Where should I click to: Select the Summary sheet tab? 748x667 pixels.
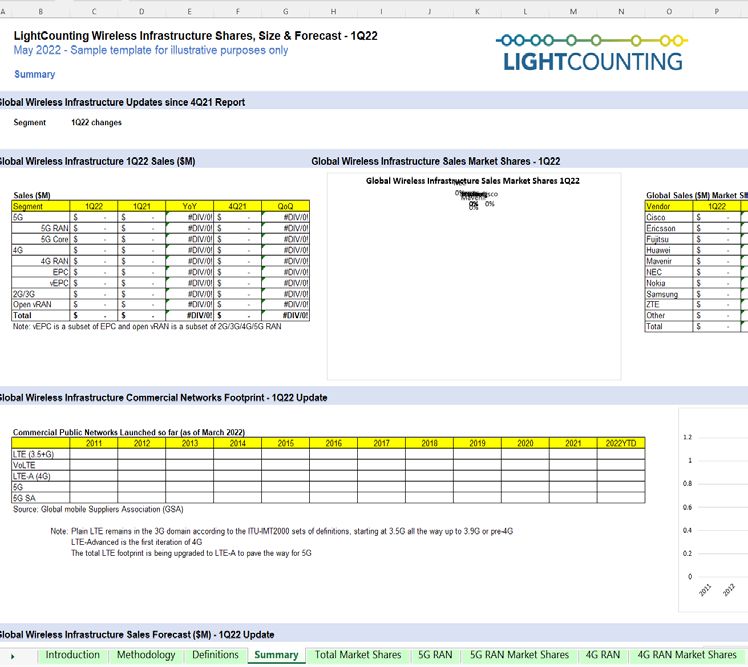coord(276,655)
